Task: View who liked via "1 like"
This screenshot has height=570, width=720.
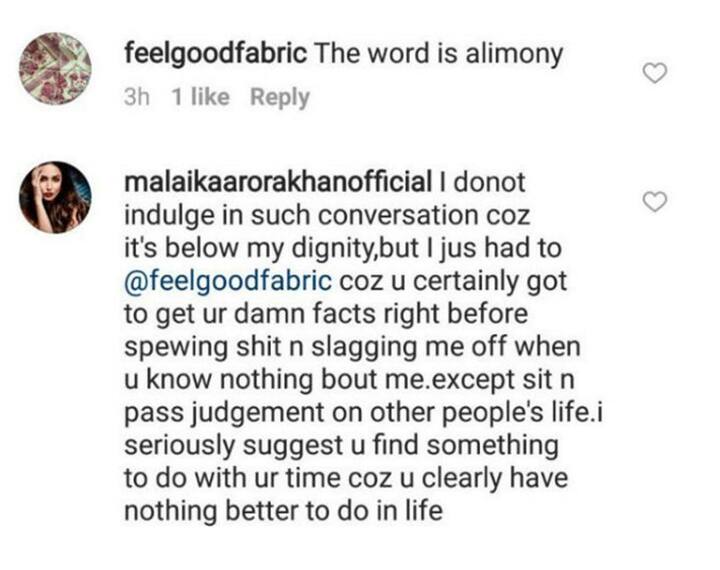Action: tap(200, 97)
